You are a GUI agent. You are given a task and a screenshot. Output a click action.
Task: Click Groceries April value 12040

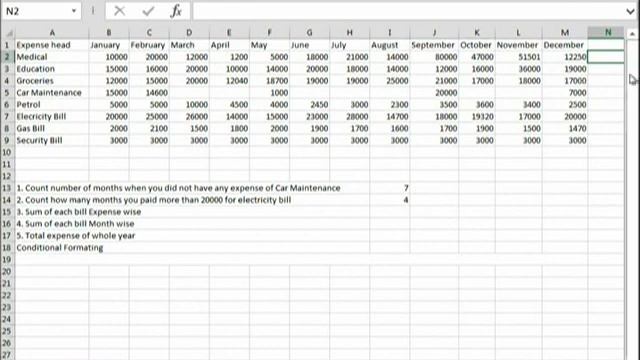click(x=229, y=81)
